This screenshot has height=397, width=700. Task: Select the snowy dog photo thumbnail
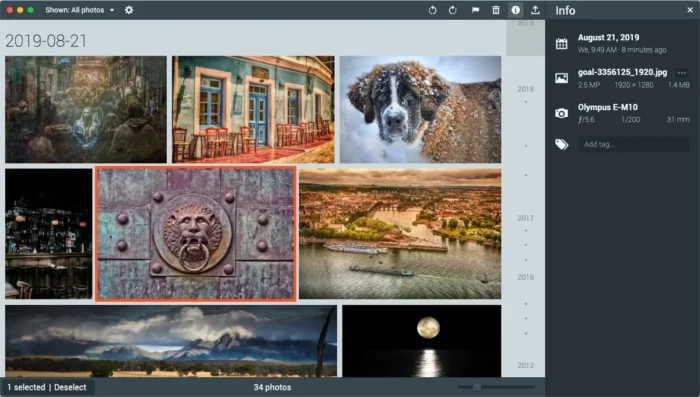point(420,109)
